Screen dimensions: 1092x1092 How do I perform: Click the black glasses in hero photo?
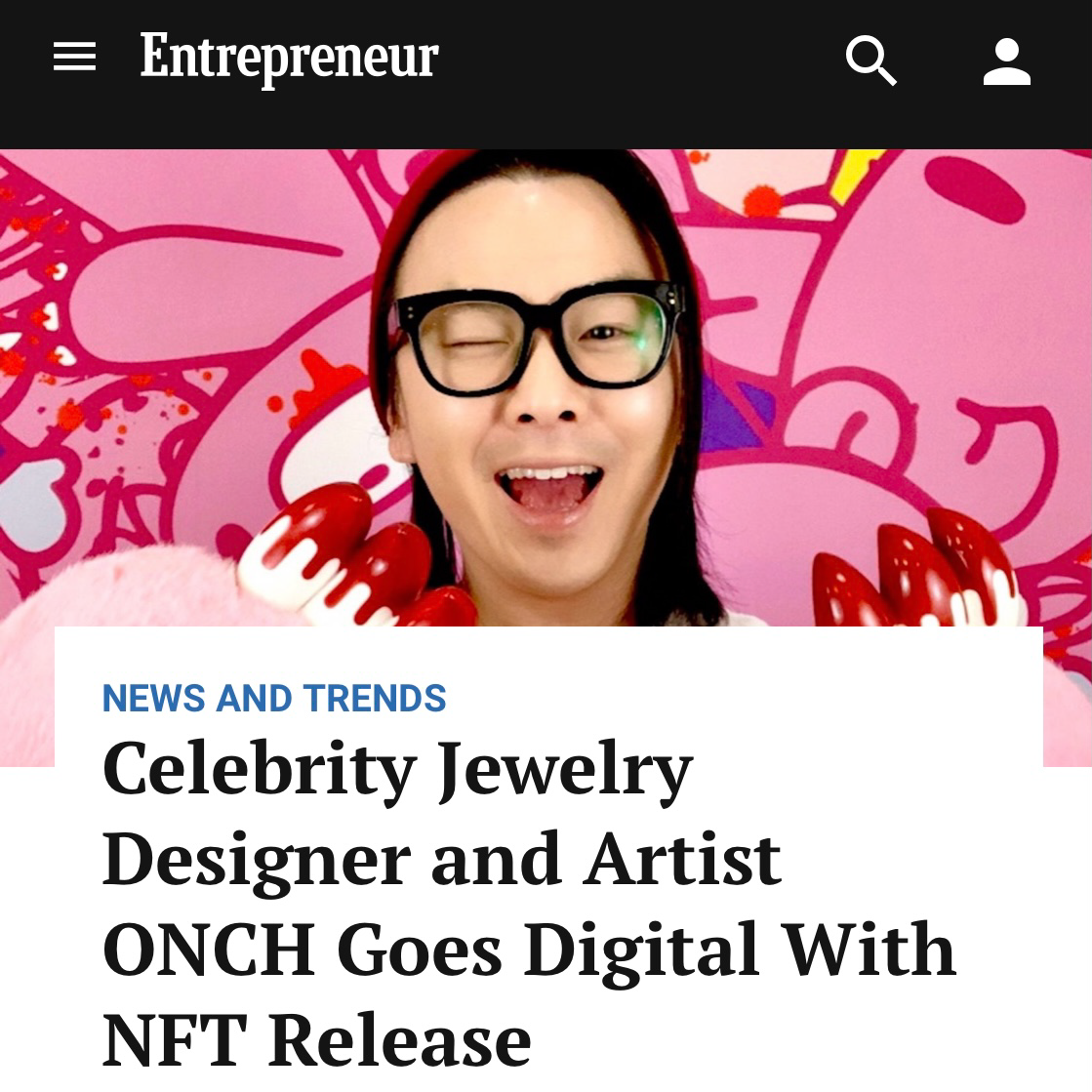click(537, 338)
